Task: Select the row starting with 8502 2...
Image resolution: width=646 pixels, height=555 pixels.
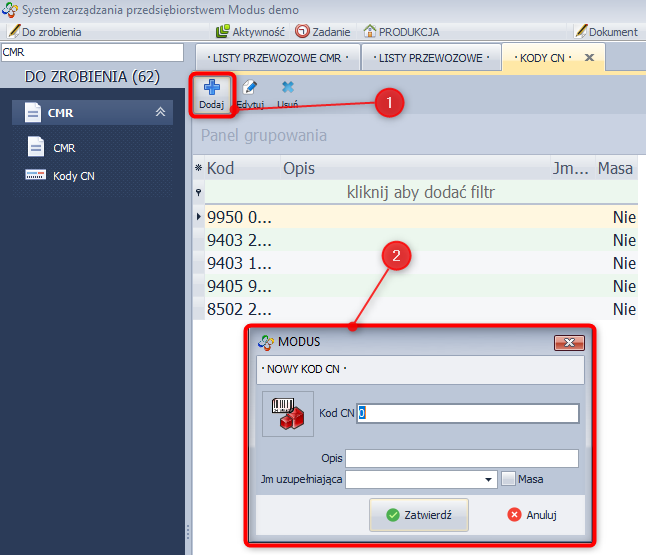Action: pyautogui.click(x=421, y=309)
